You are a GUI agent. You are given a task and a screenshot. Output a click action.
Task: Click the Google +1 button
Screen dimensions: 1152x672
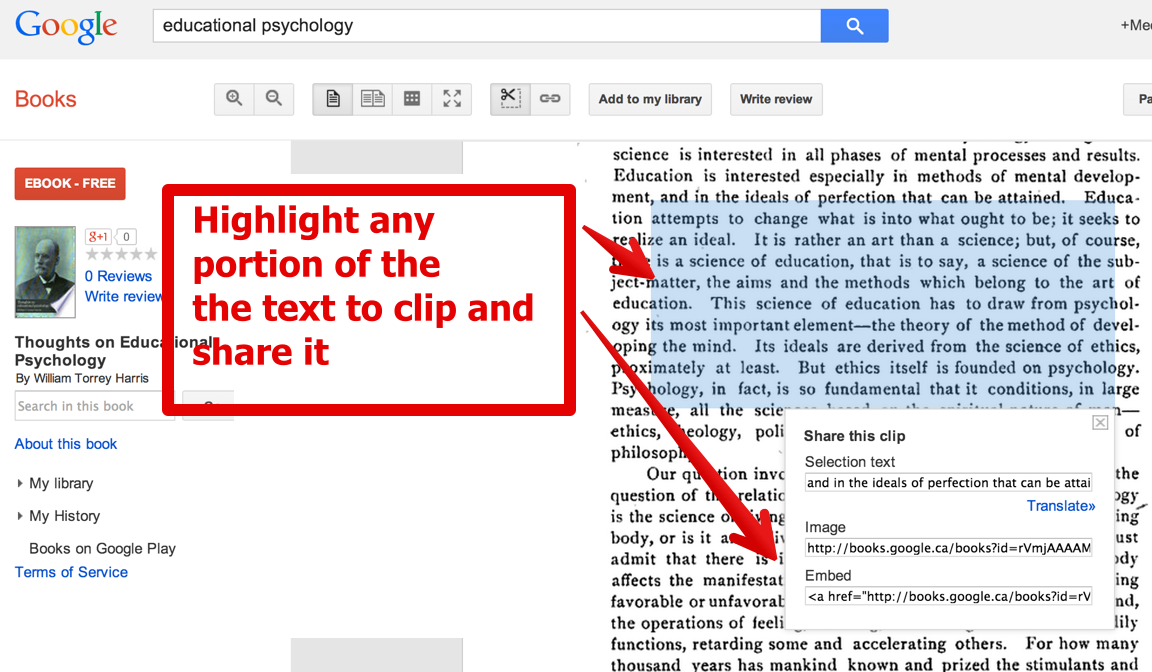tap(98, 236)
